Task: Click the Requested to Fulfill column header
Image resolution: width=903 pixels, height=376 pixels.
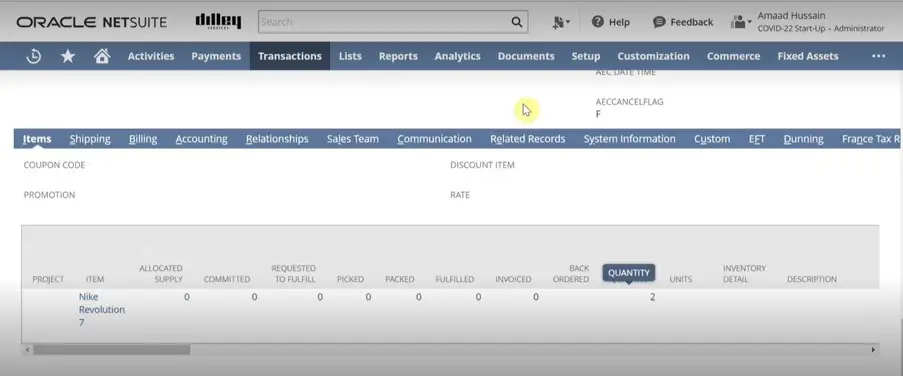Action: [293, 274]
